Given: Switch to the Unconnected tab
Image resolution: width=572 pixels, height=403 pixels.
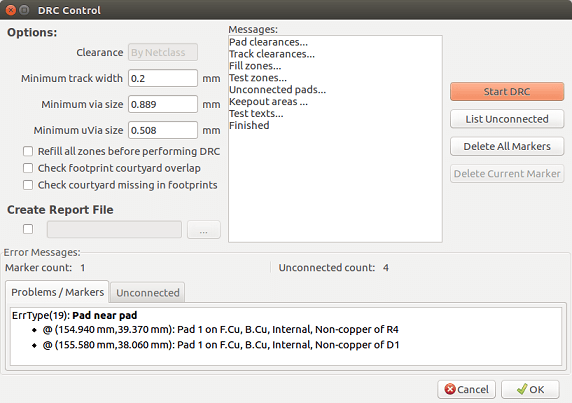Looking at the screenshot, I should [147, 292].
